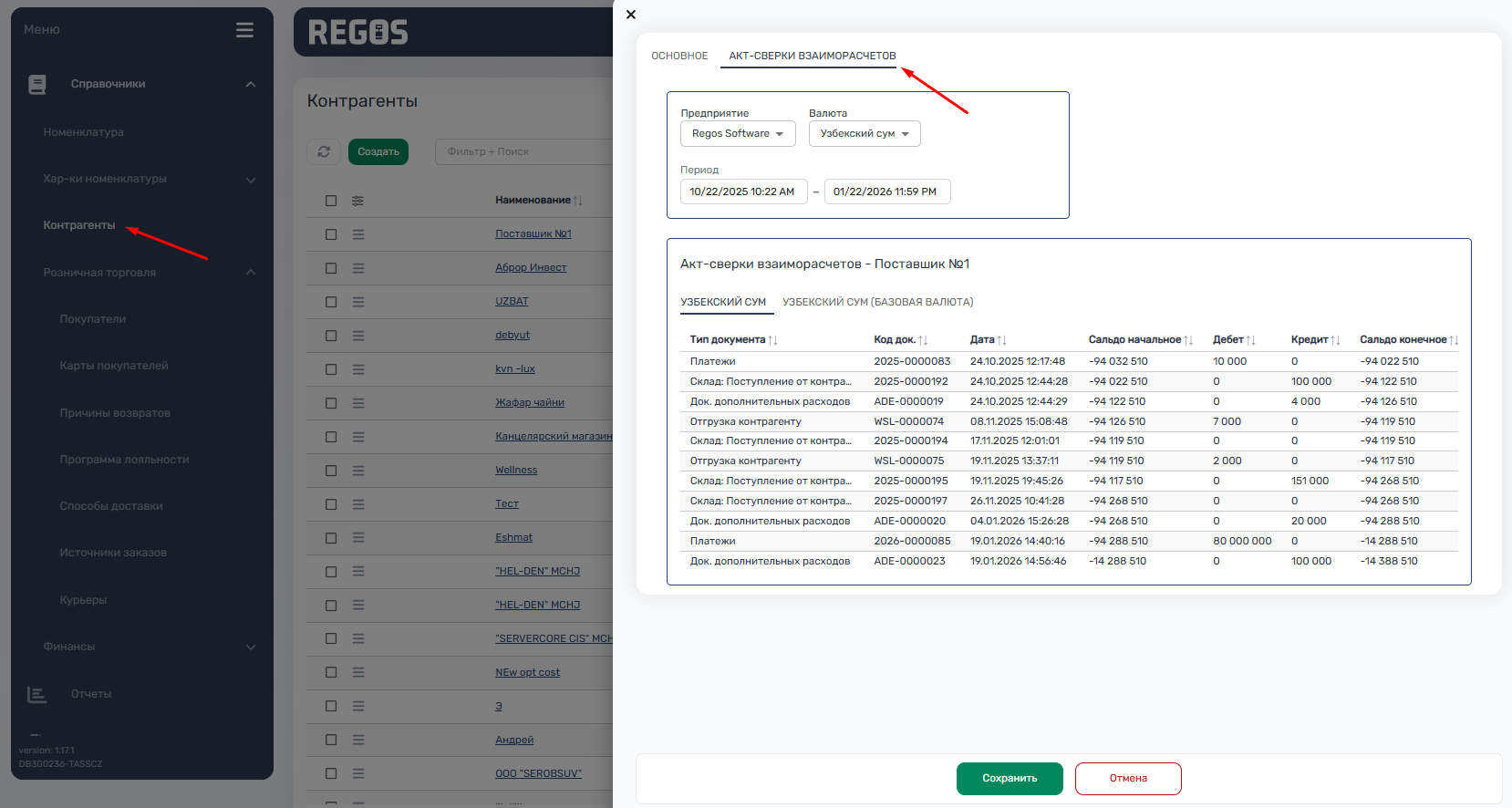Click the Отчеты chart icon
This screenshot has height=808, width=1512.
37,695
